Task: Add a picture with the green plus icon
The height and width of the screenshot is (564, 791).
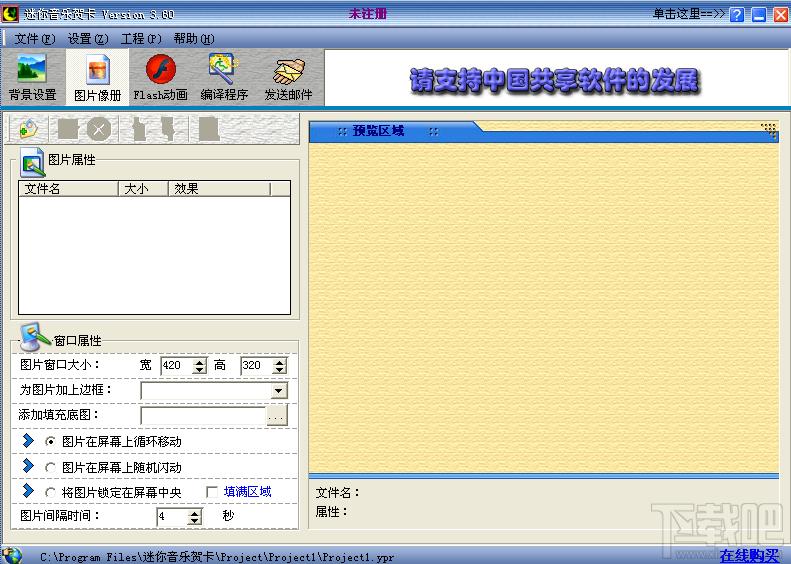Action: [28, 129]
